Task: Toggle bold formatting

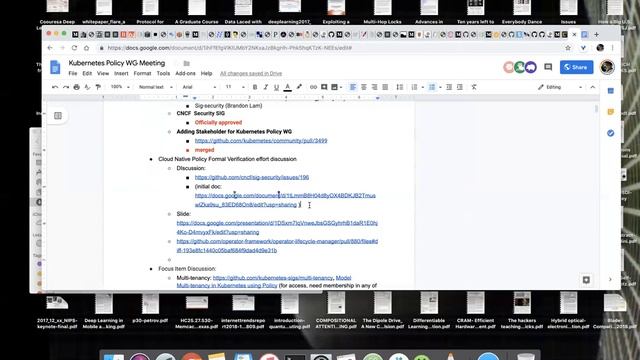Action: coord(255,87)
